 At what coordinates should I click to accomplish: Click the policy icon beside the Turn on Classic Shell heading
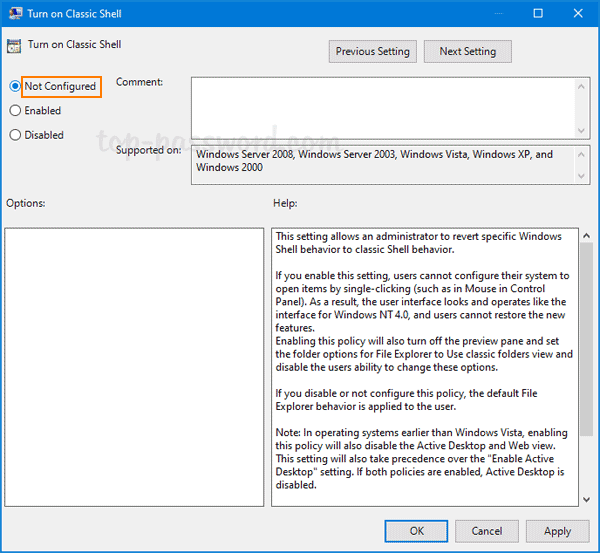[14, 46]
